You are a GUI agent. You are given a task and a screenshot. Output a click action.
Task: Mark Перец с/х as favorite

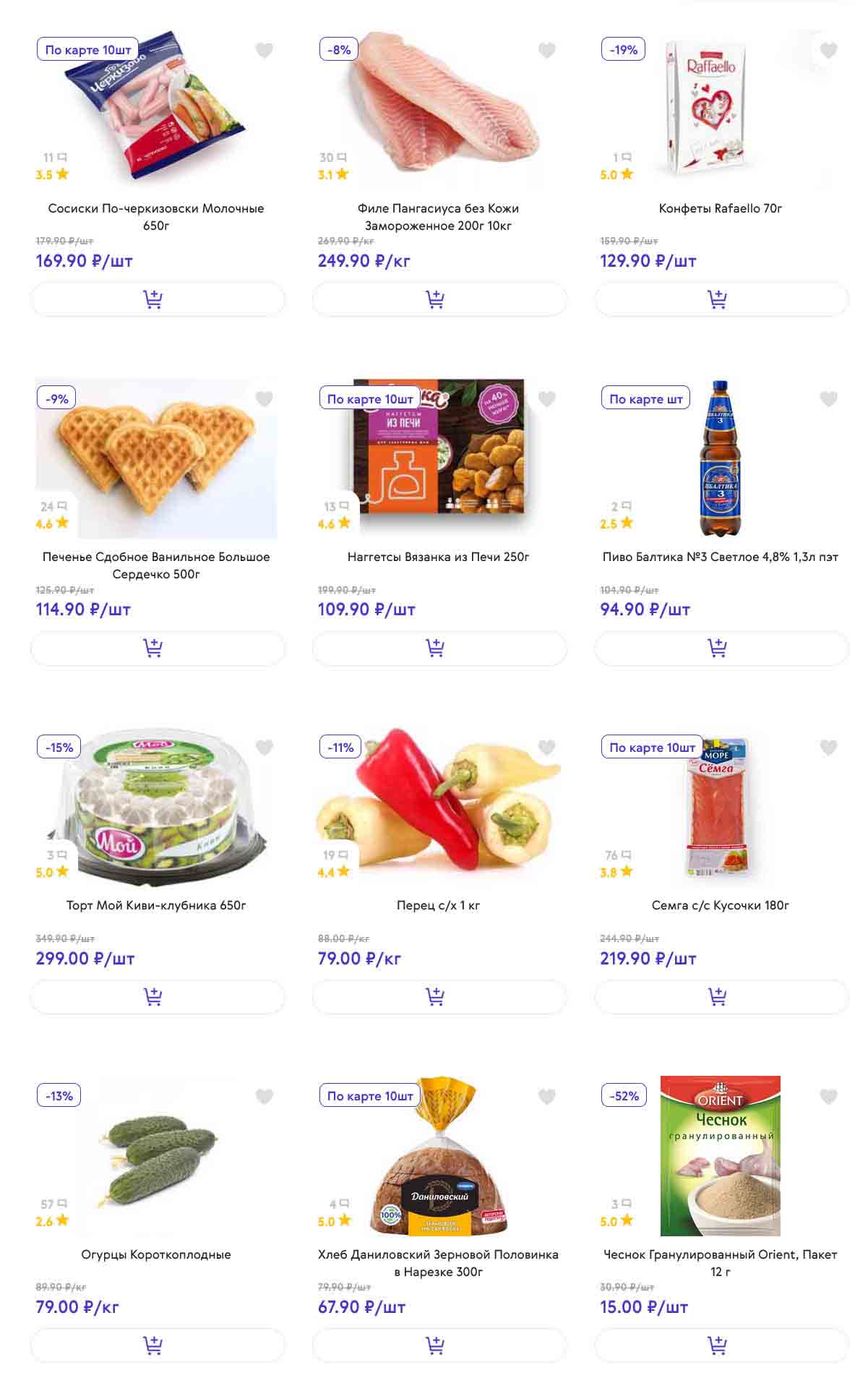click(547, 748)
